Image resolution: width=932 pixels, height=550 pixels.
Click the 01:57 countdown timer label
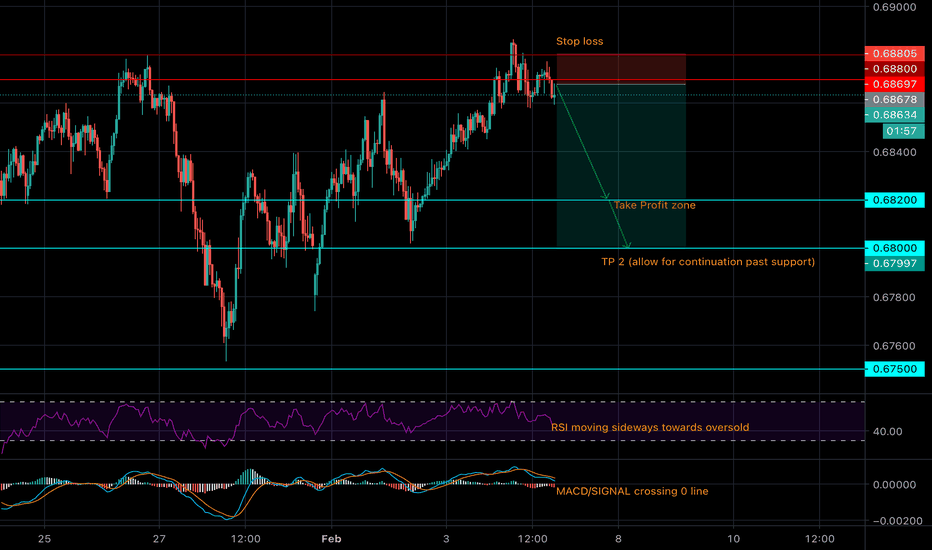(x=903, y=131)
